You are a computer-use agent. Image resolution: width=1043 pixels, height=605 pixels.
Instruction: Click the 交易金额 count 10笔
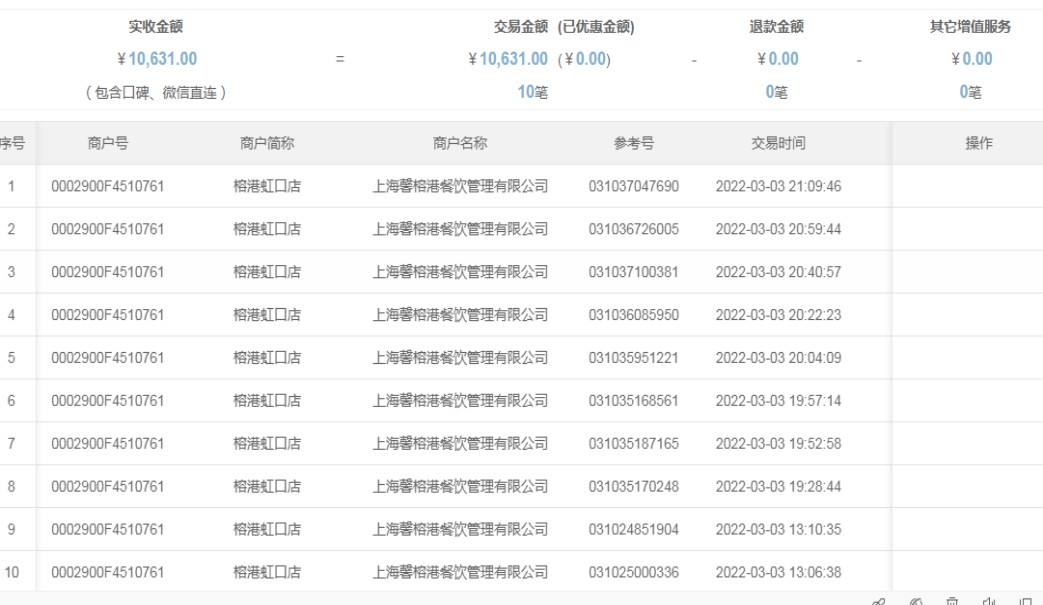[x=532, y=92]
